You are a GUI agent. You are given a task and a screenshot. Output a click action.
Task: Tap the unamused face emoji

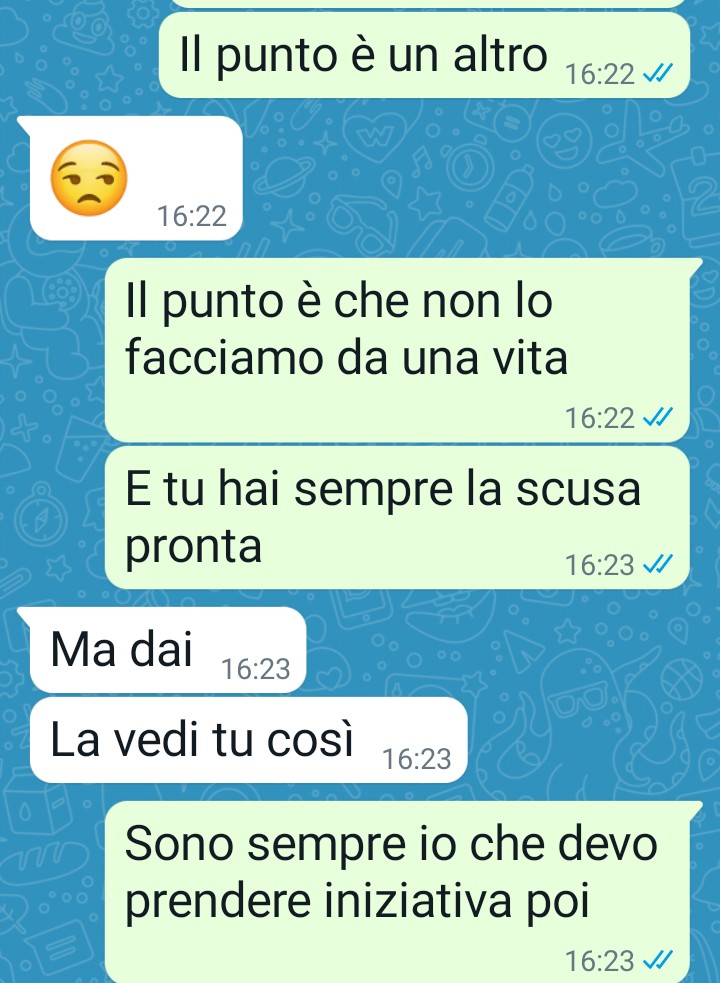click(89, 178)
